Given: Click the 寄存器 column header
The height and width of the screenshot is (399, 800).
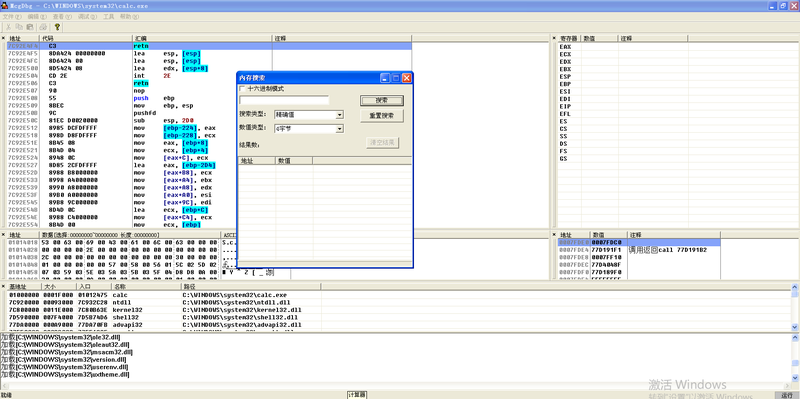Looking at the screenshot, I should coord(569,38).
